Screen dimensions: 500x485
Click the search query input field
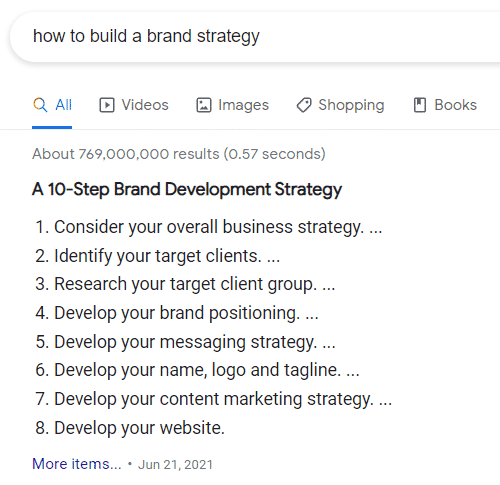click(255, 36)
